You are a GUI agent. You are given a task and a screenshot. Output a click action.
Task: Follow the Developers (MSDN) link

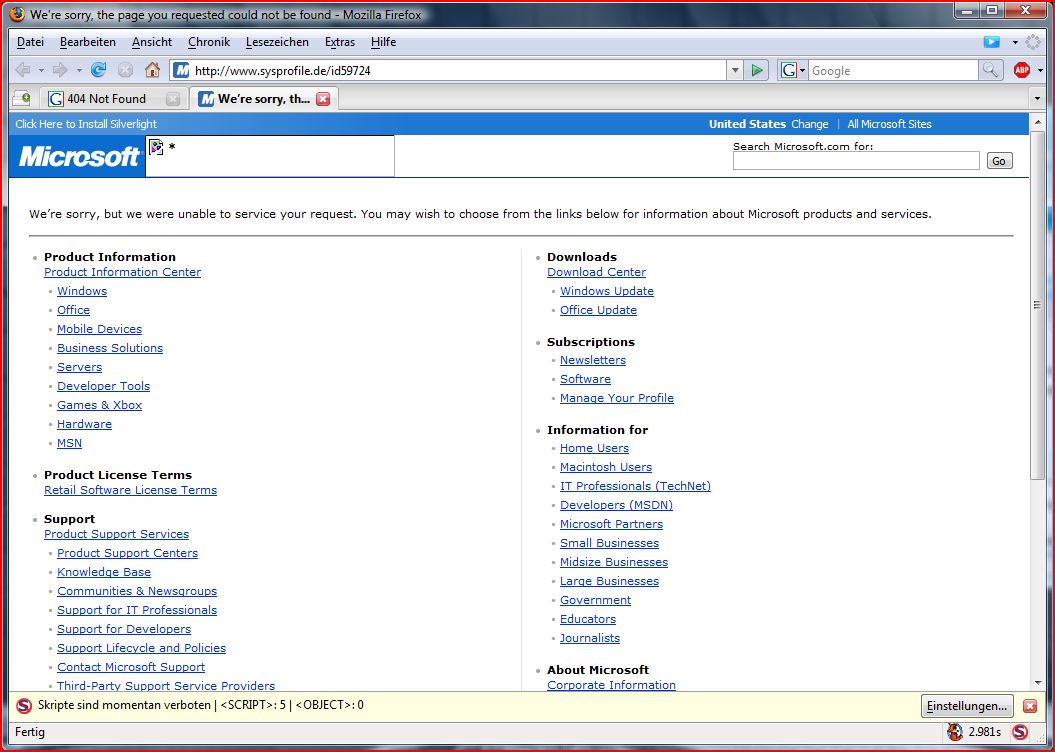click(x=616, y=504)
